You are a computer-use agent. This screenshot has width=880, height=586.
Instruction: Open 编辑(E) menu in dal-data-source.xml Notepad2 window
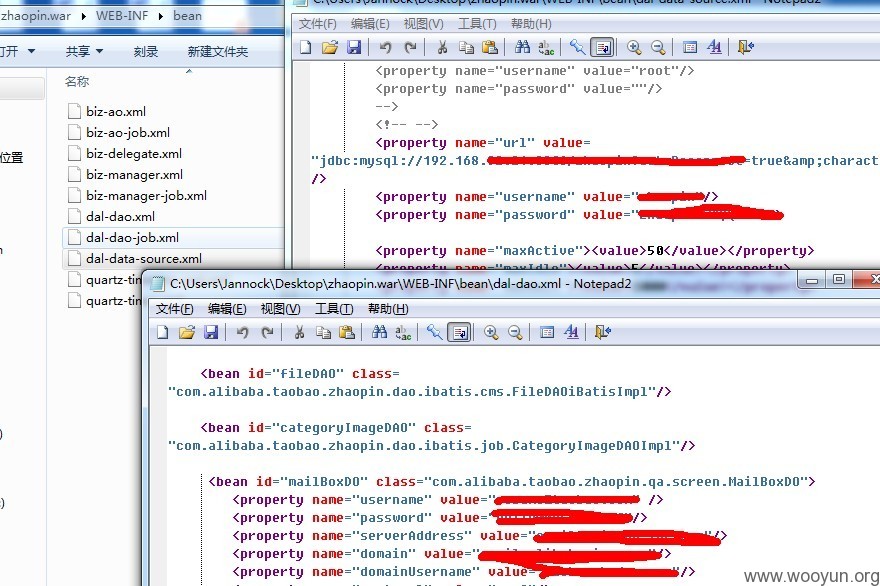coord(370,24)
